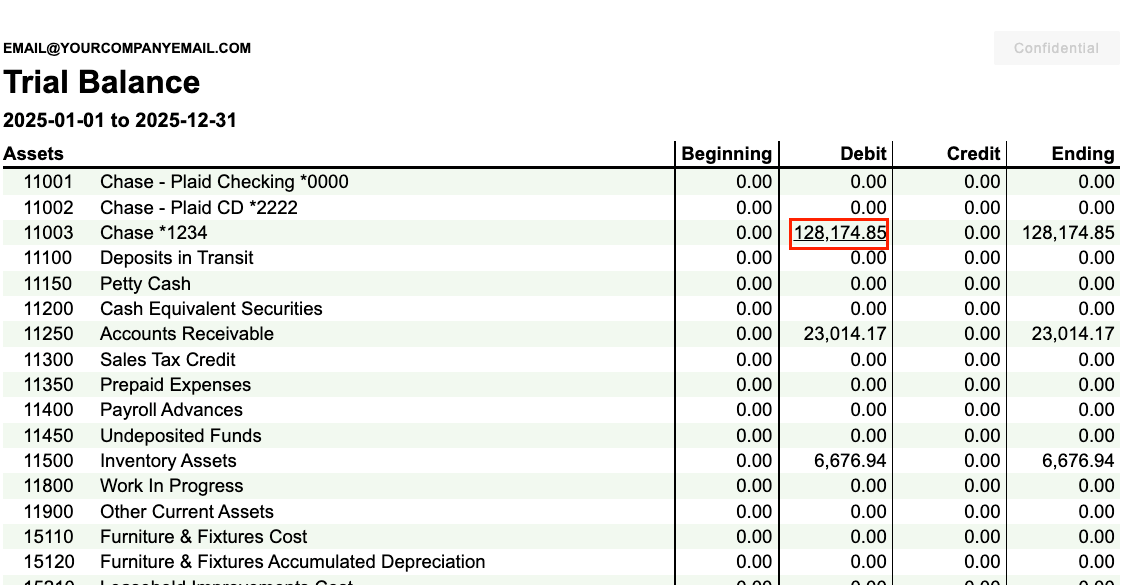Click the Credit column header

pyautogui.click(x=973, y=154)
